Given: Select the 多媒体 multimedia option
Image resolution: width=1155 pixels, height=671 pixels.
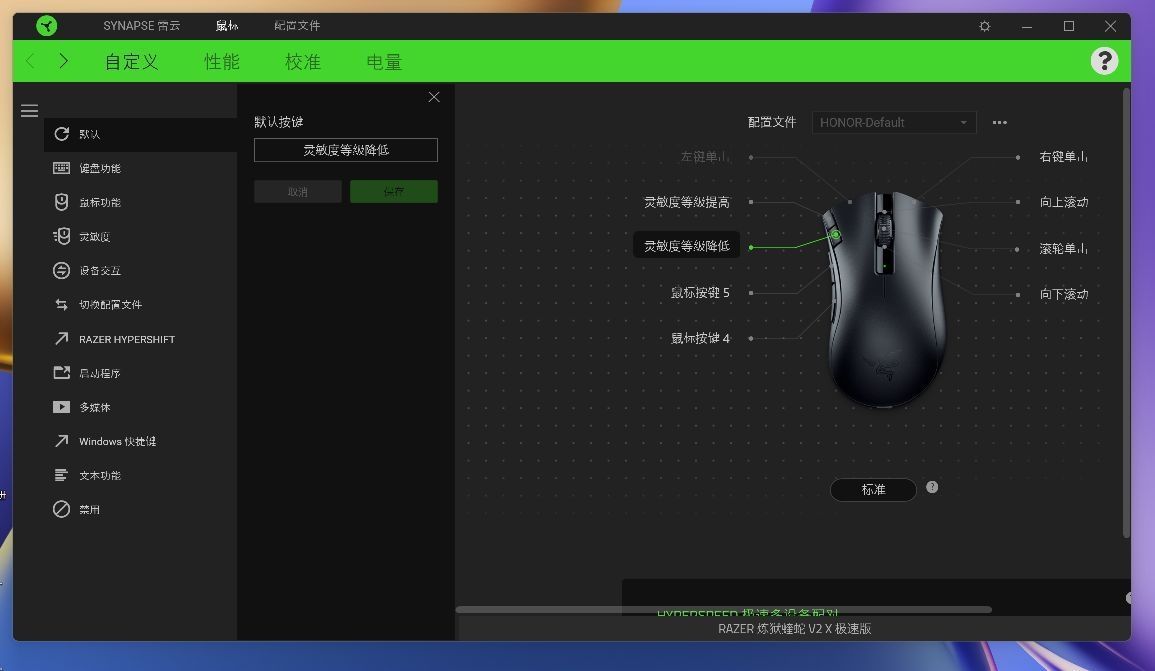Looking at the screenshot, I should pos(94,407).
